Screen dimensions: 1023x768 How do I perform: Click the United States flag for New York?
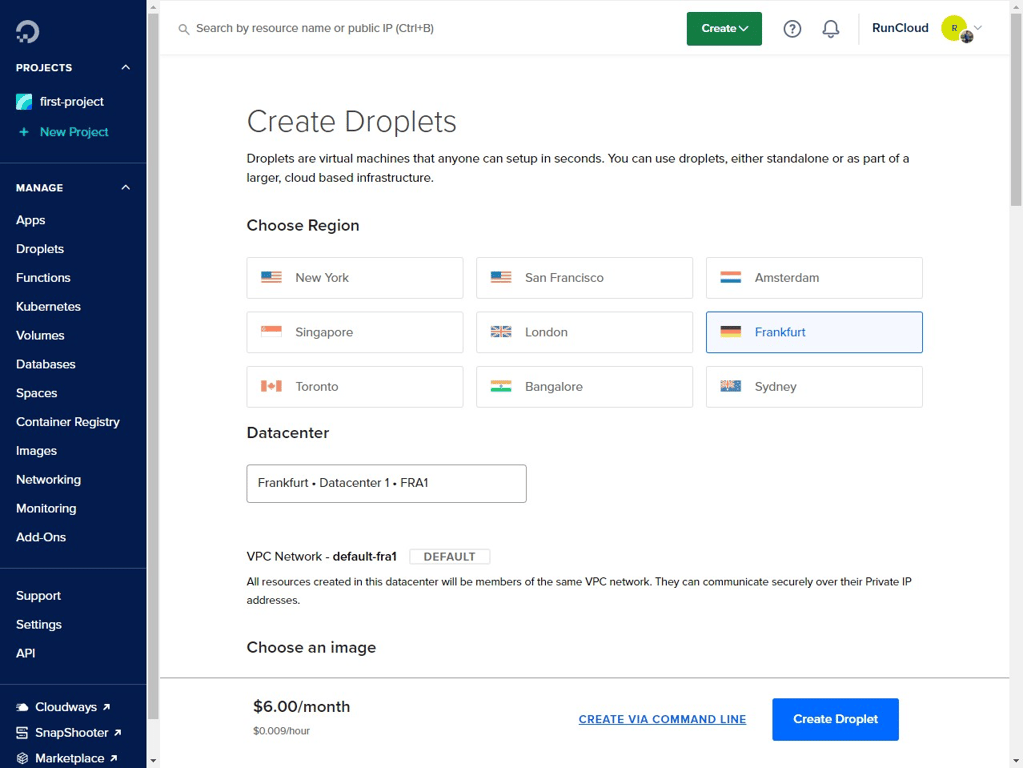pyautogui.click(x=271, y=277)
